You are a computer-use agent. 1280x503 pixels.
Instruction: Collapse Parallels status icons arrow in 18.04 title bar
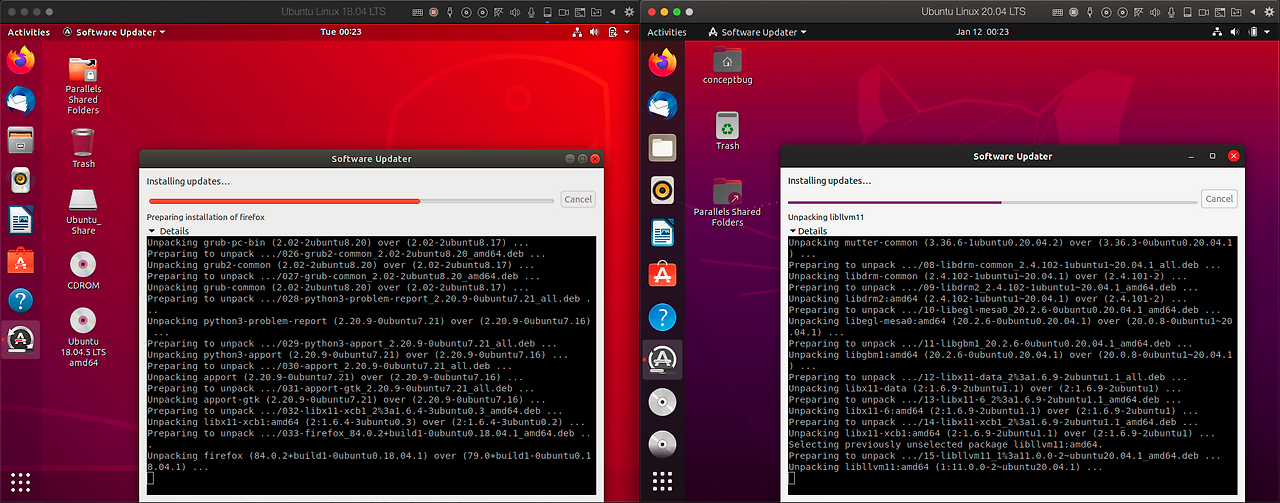(x=612, y=12)
